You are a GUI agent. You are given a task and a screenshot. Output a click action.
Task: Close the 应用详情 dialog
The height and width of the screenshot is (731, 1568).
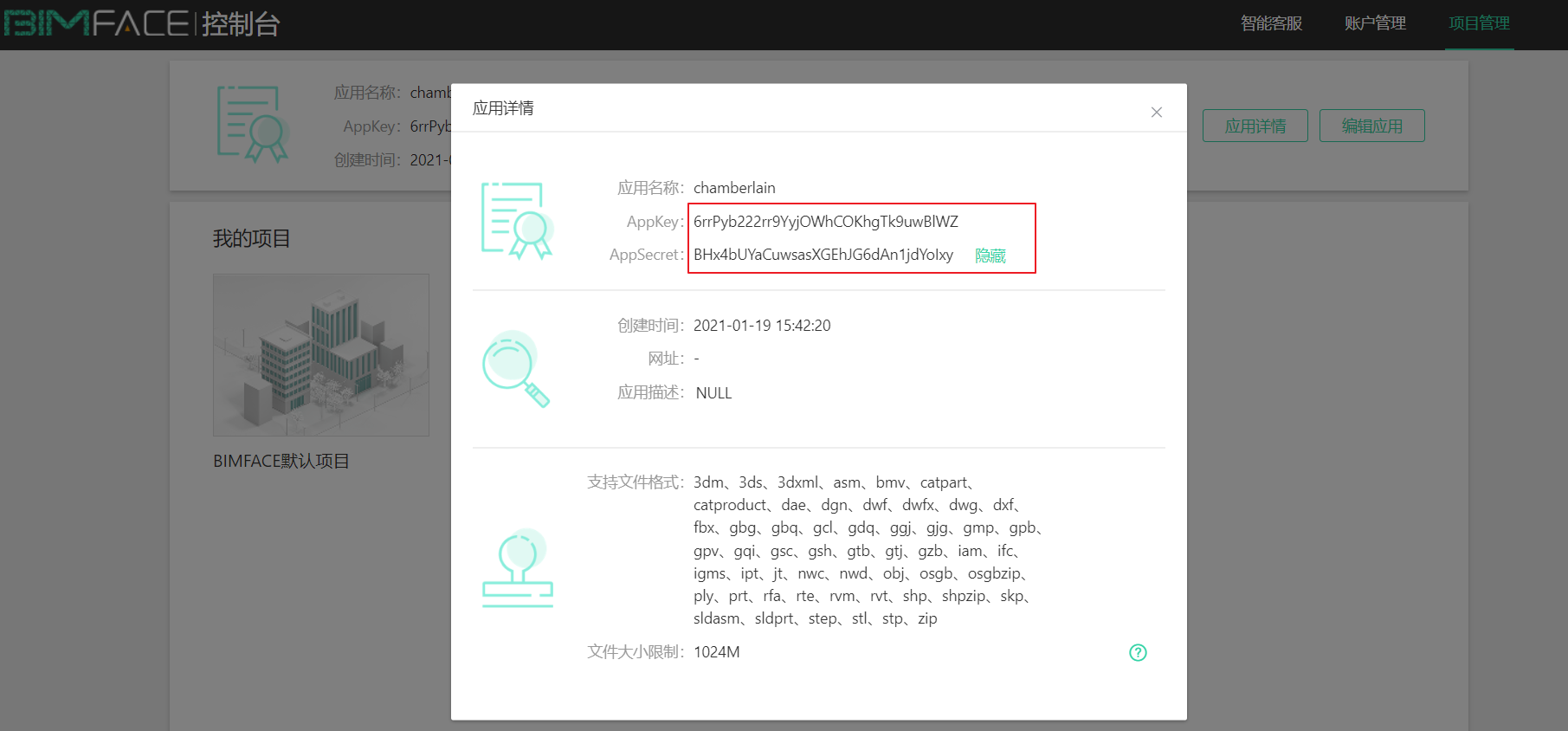[1156, 112]
